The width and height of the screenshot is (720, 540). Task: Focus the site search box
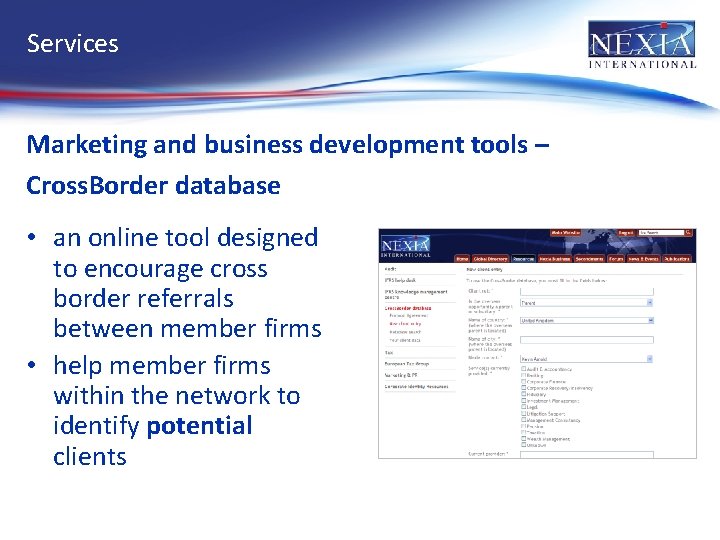click(661, 233)
